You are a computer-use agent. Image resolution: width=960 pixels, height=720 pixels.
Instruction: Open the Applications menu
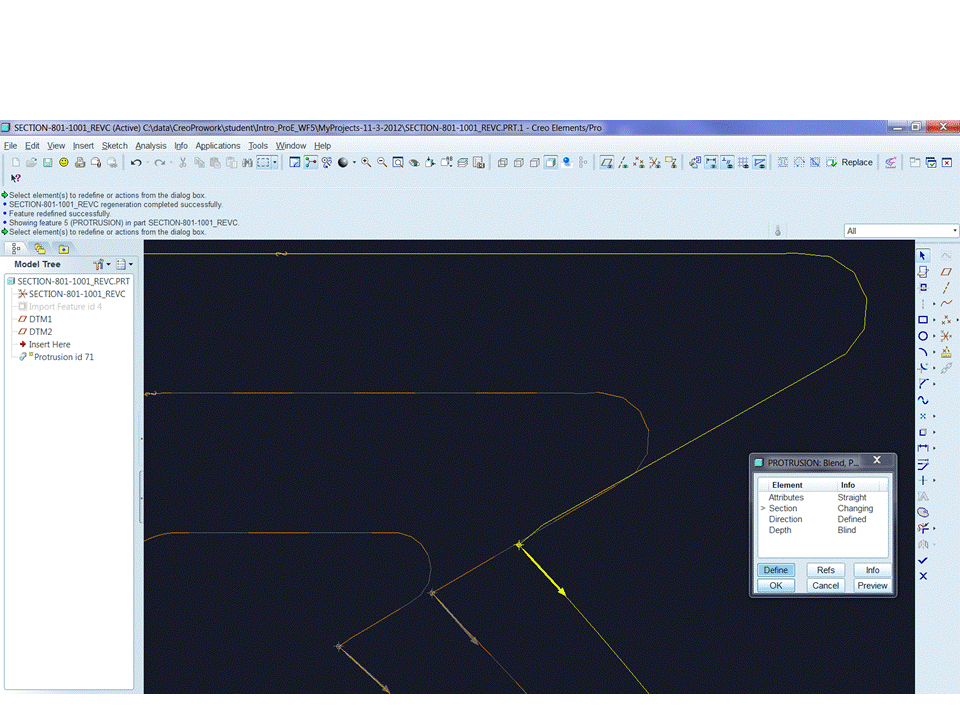(x=218, y=145)
